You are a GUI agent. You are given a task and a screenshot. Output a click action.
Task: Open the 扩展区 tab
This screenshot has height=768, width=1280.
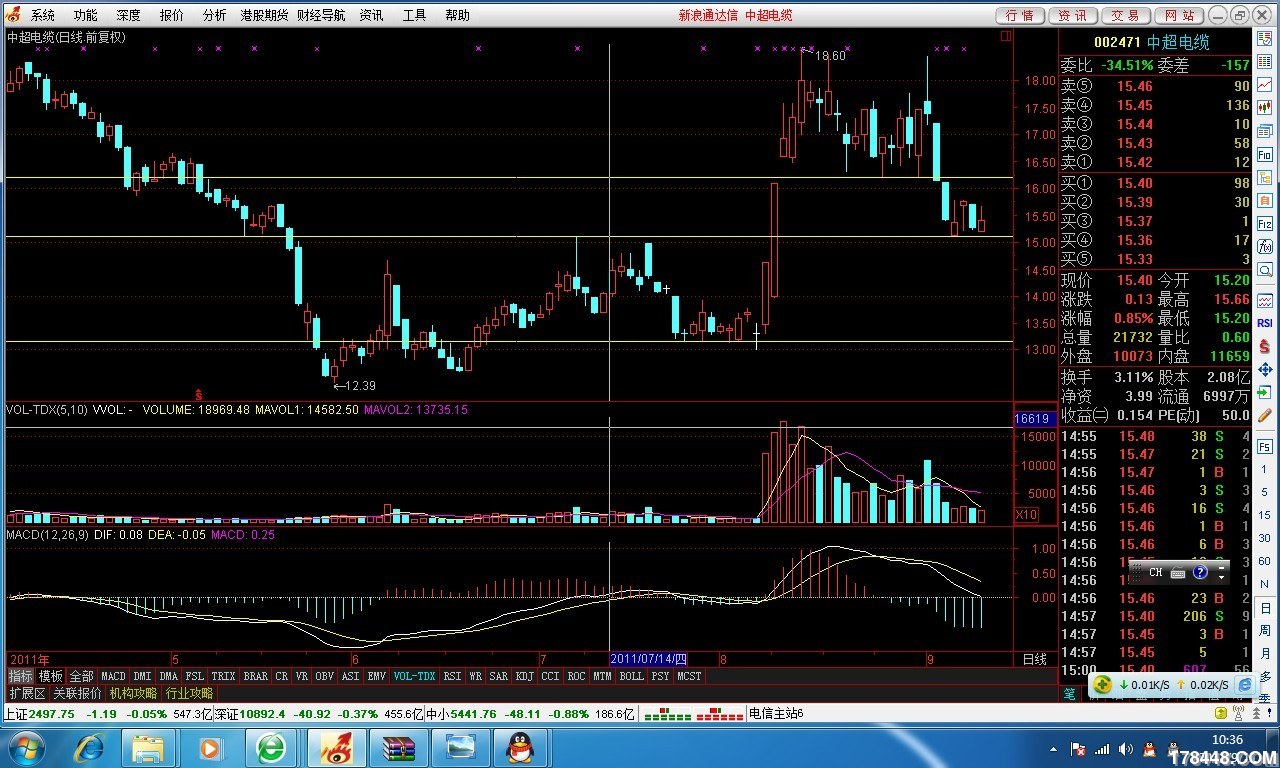coord(27,693)
